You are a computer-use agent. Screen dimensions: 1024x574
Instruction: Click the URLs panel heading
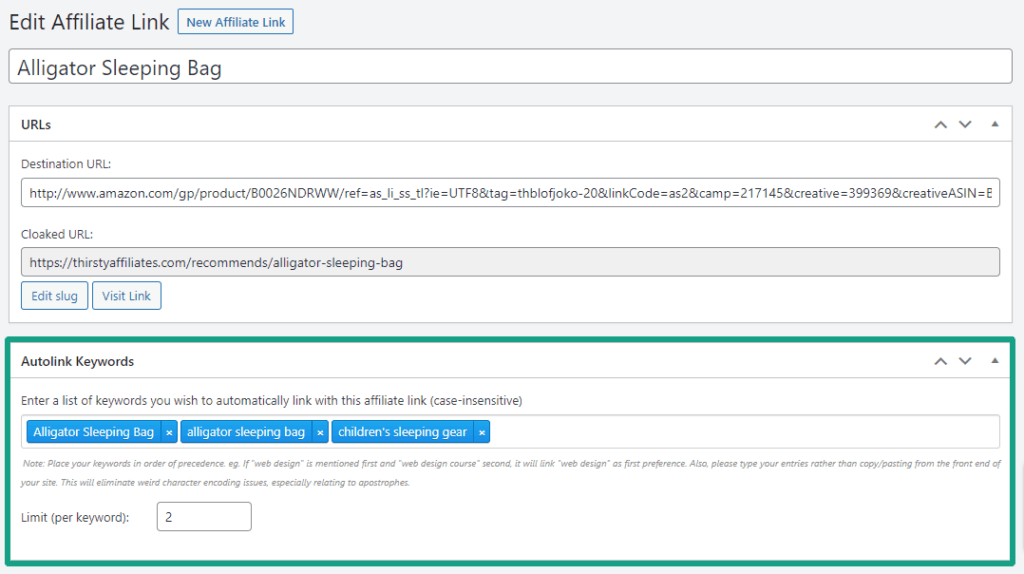coord(36,125)
